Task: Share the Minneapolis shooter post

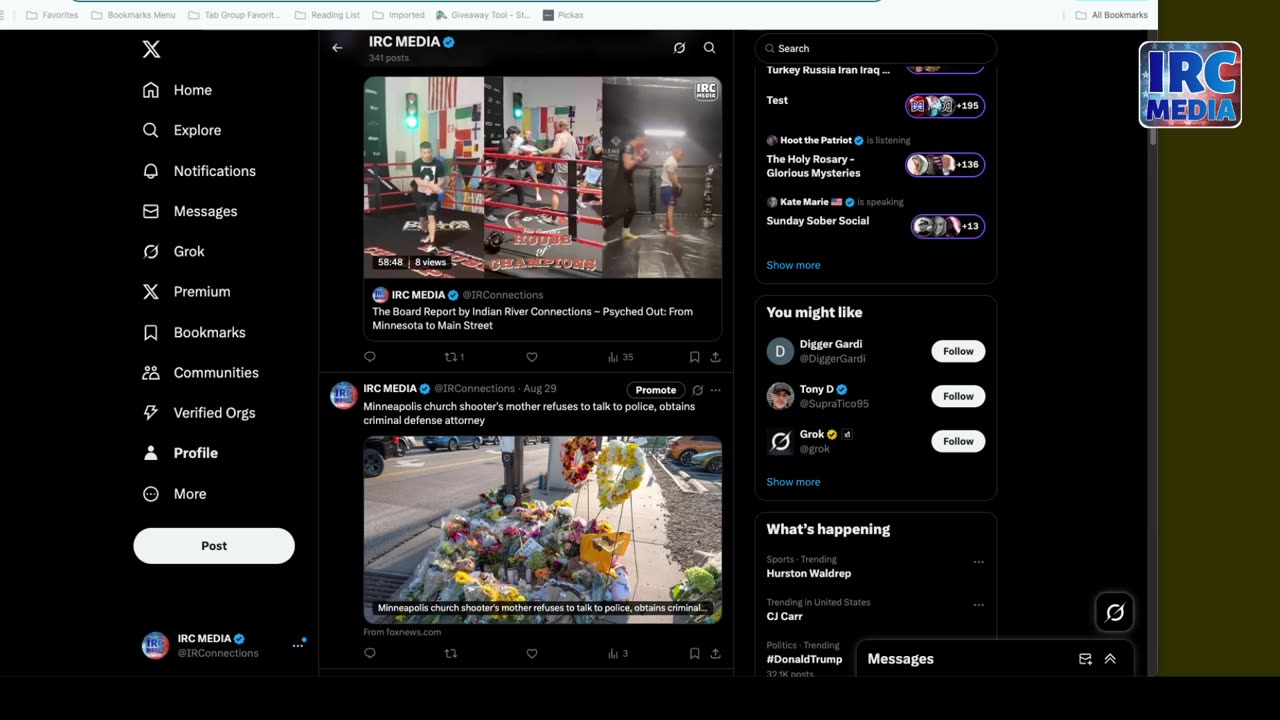Action: tap(715, 654)
